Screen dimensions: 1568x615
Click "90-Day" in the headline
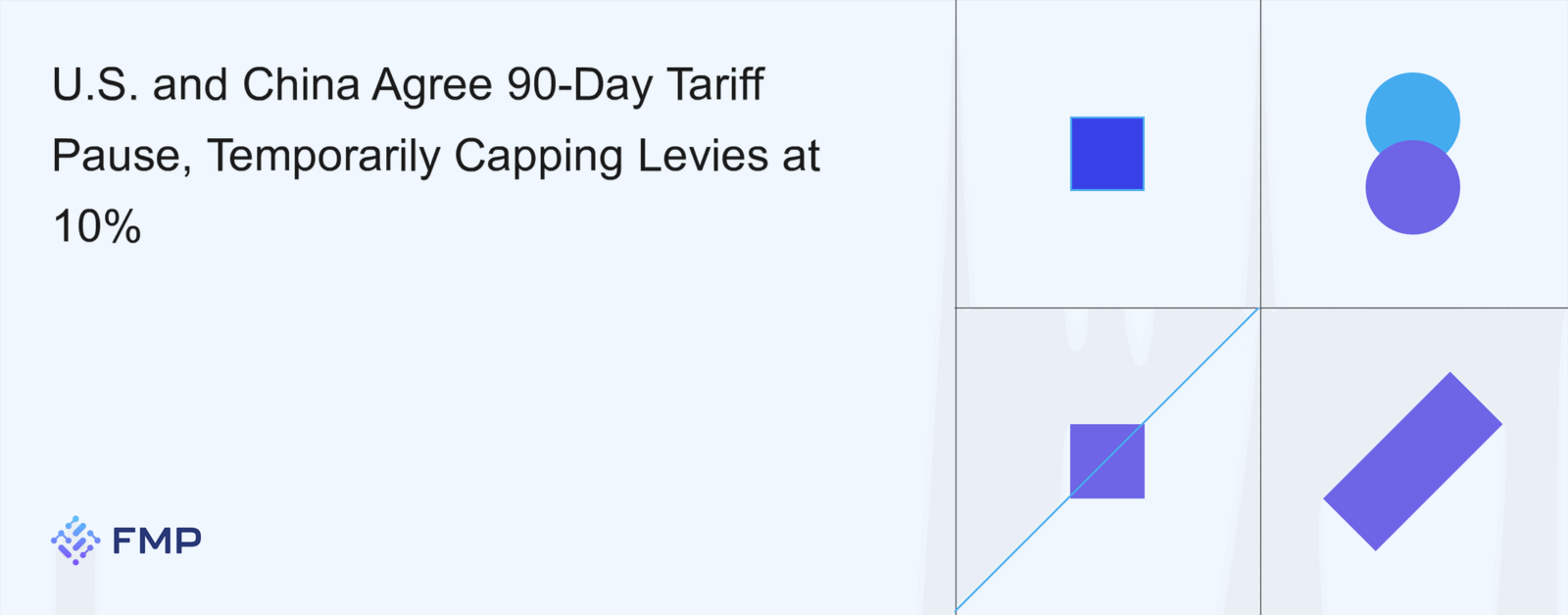click(x=580, y=85)
